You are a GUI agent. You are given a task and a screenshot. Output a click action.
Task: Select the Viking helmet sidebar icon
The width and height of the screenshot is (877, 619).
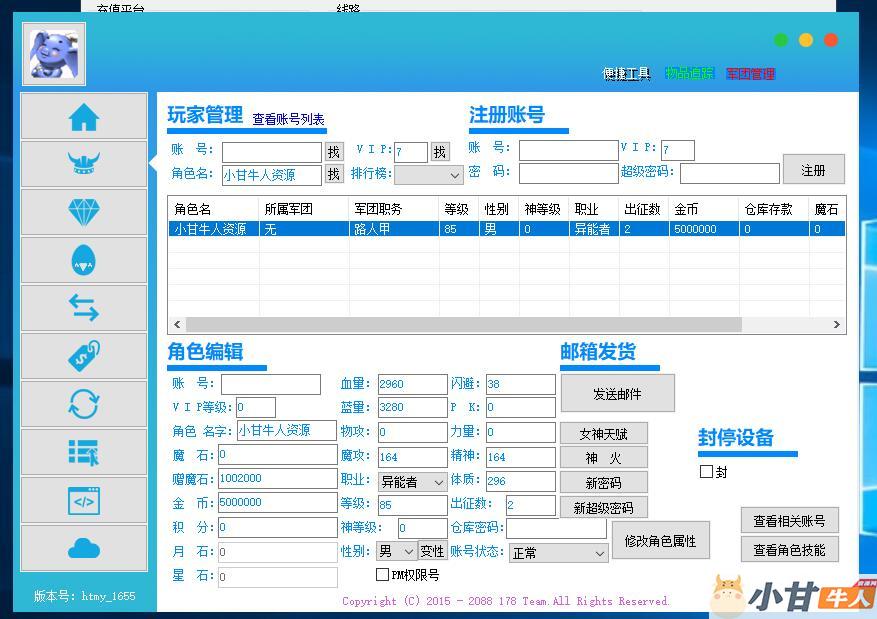point(84,164)
